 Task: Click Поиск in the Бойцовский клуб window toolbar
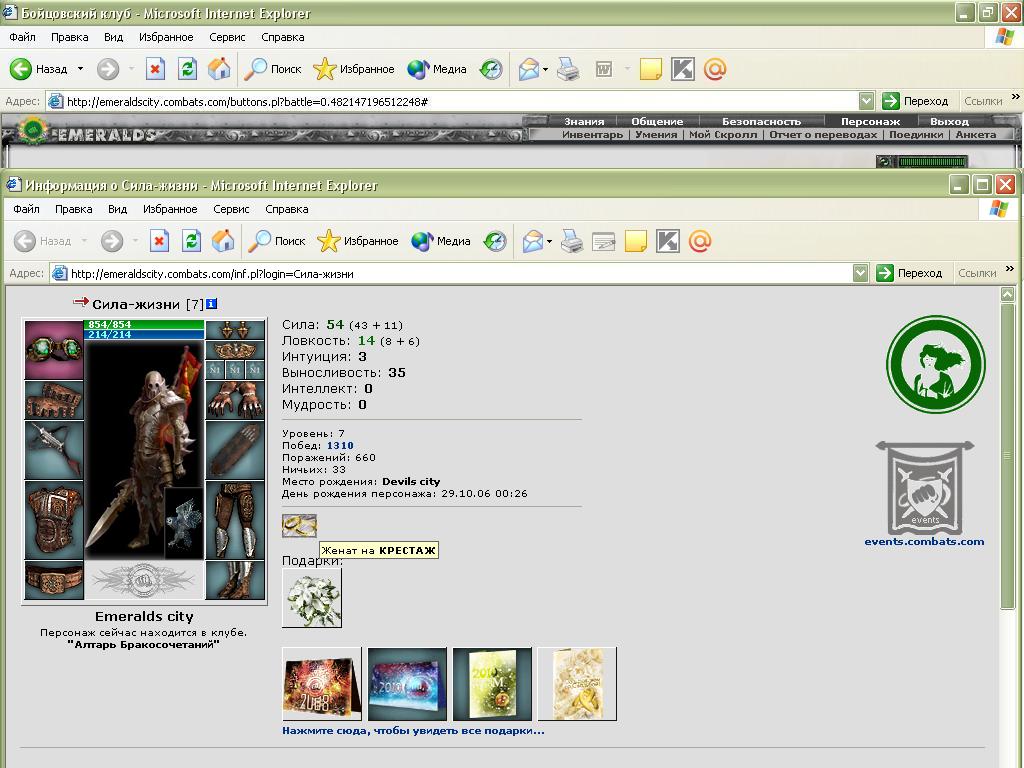[272, 69]
